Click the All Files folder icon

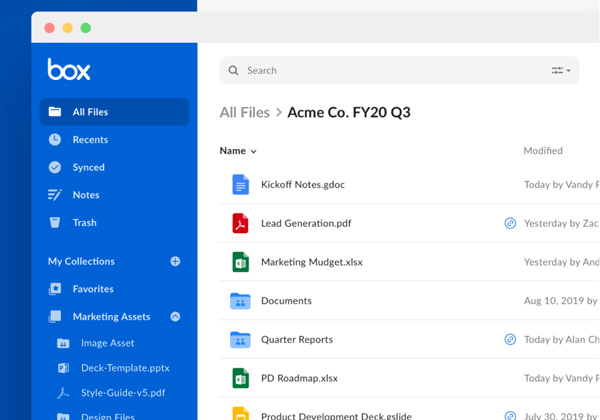55,112
